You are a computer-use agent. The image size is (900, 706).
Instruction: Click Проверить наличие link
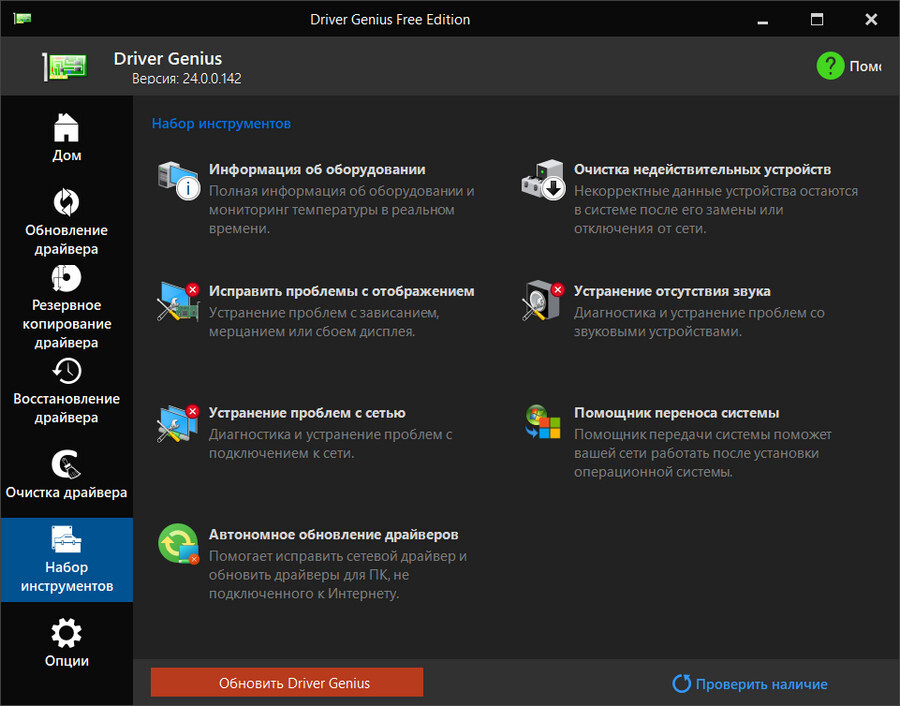pyautogui.click(x=761, y=684)
